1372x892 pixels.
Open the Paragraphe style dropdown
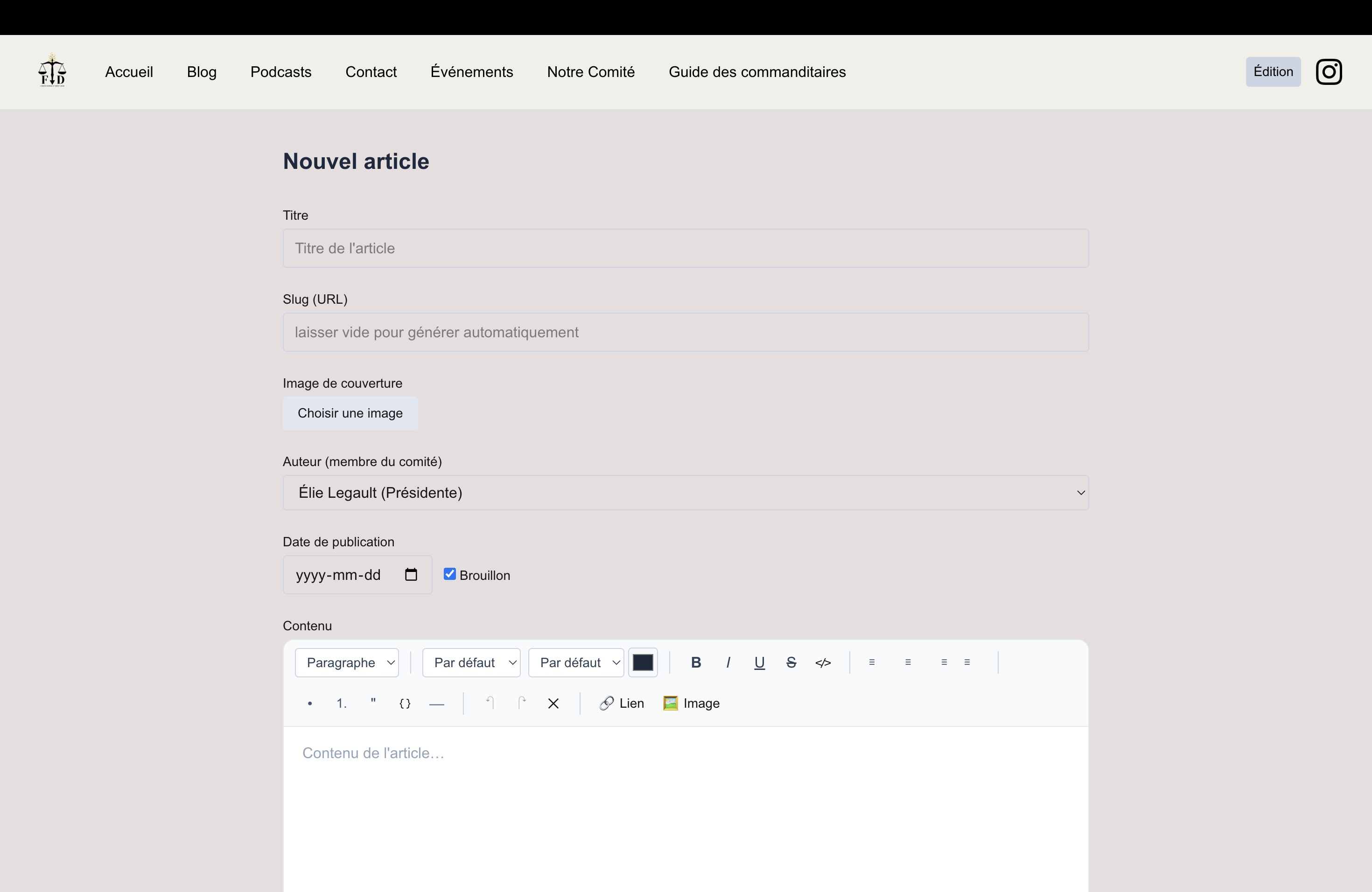(x=347, y=662)
